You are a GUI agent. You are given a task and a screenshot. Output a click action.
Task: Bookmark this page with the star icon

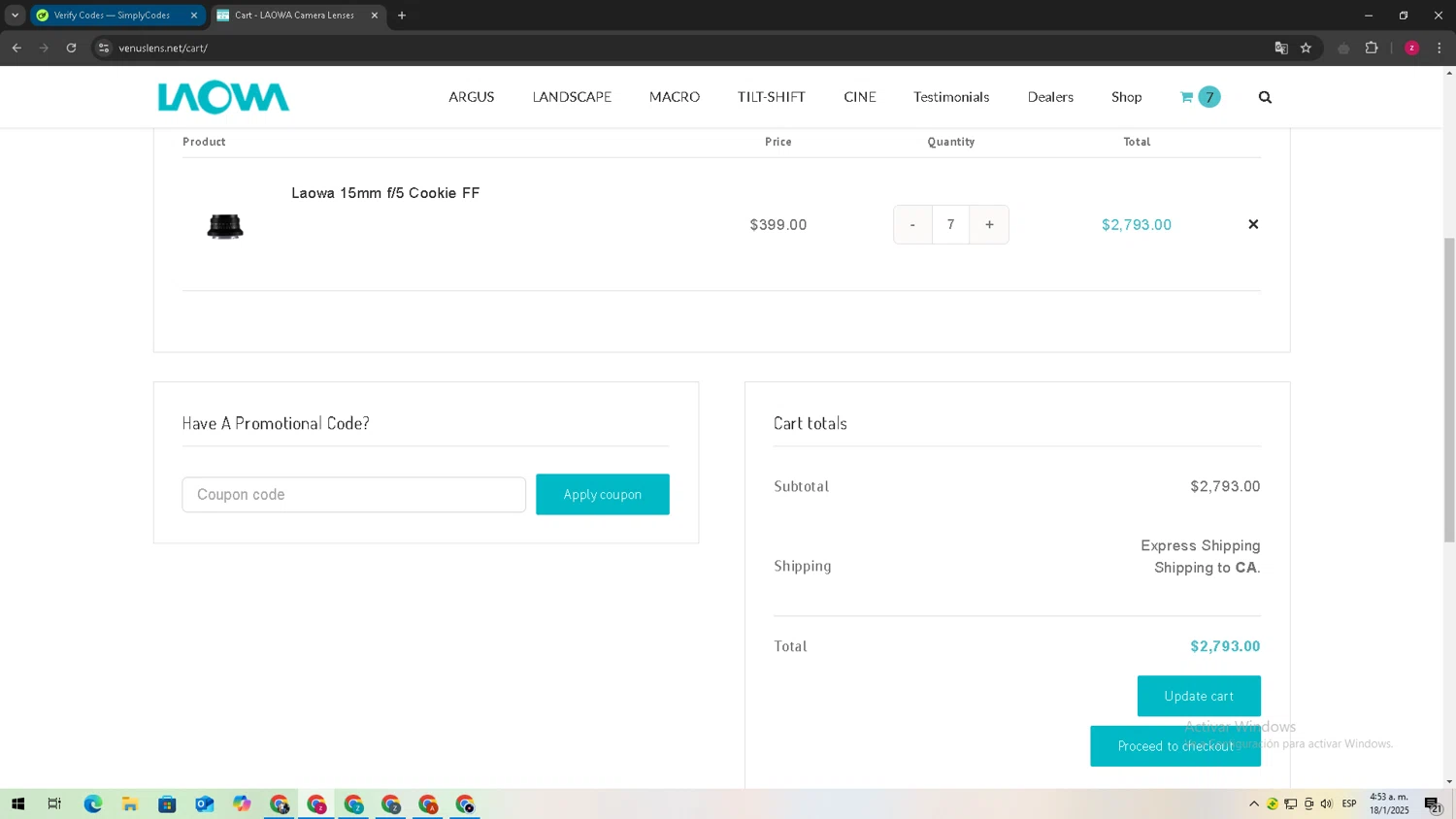1307,48
